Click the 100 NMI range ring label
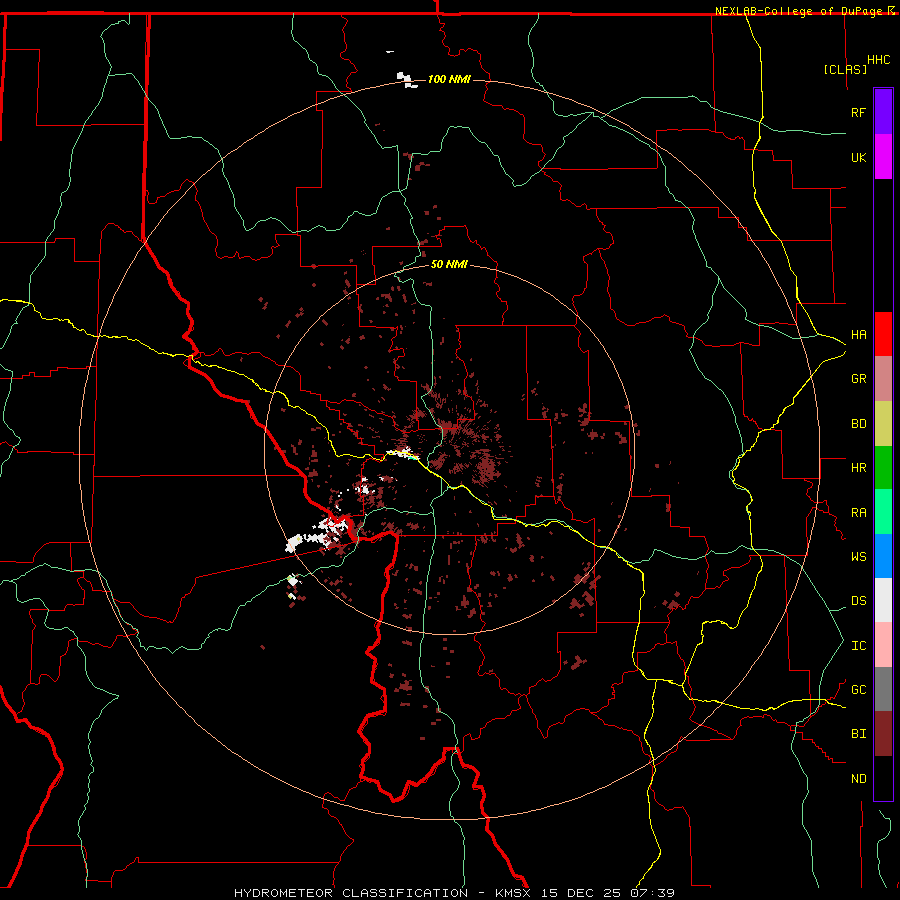Image resolution: width=900 pixels, height=900 pixels. pos(449,79)
